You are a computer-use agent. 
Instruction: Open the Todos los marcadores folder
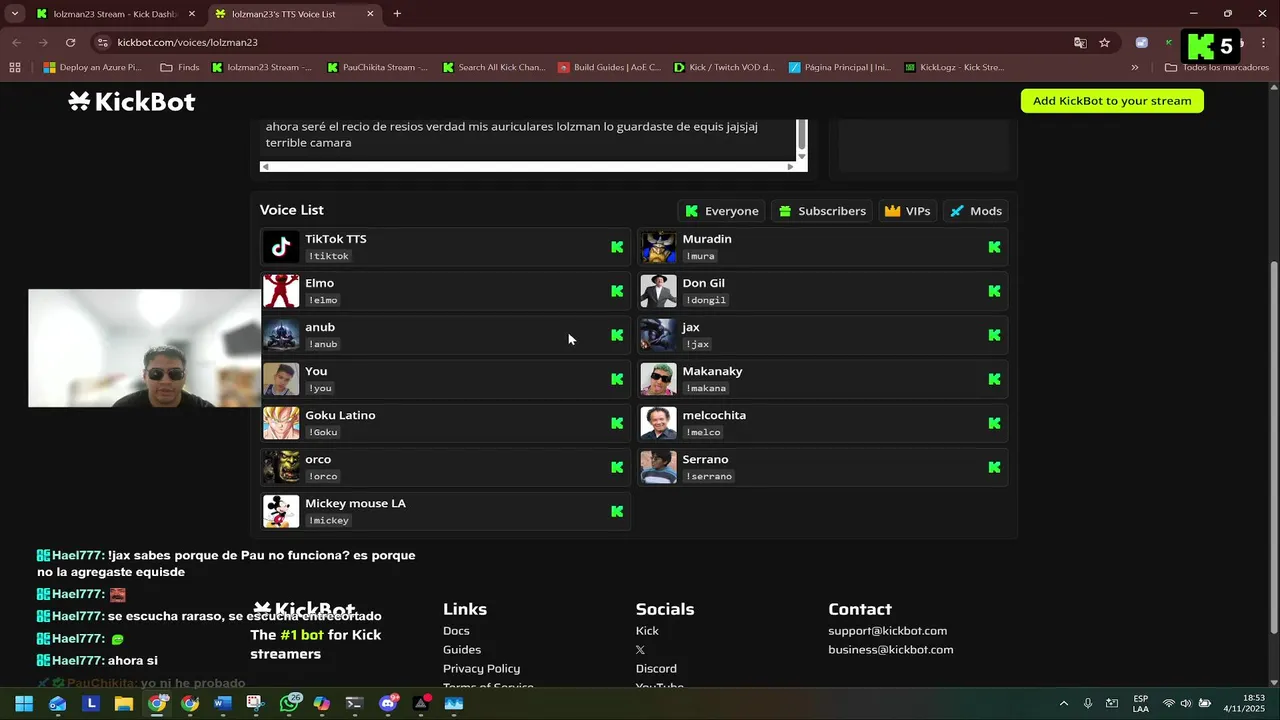click(1216, 68)
